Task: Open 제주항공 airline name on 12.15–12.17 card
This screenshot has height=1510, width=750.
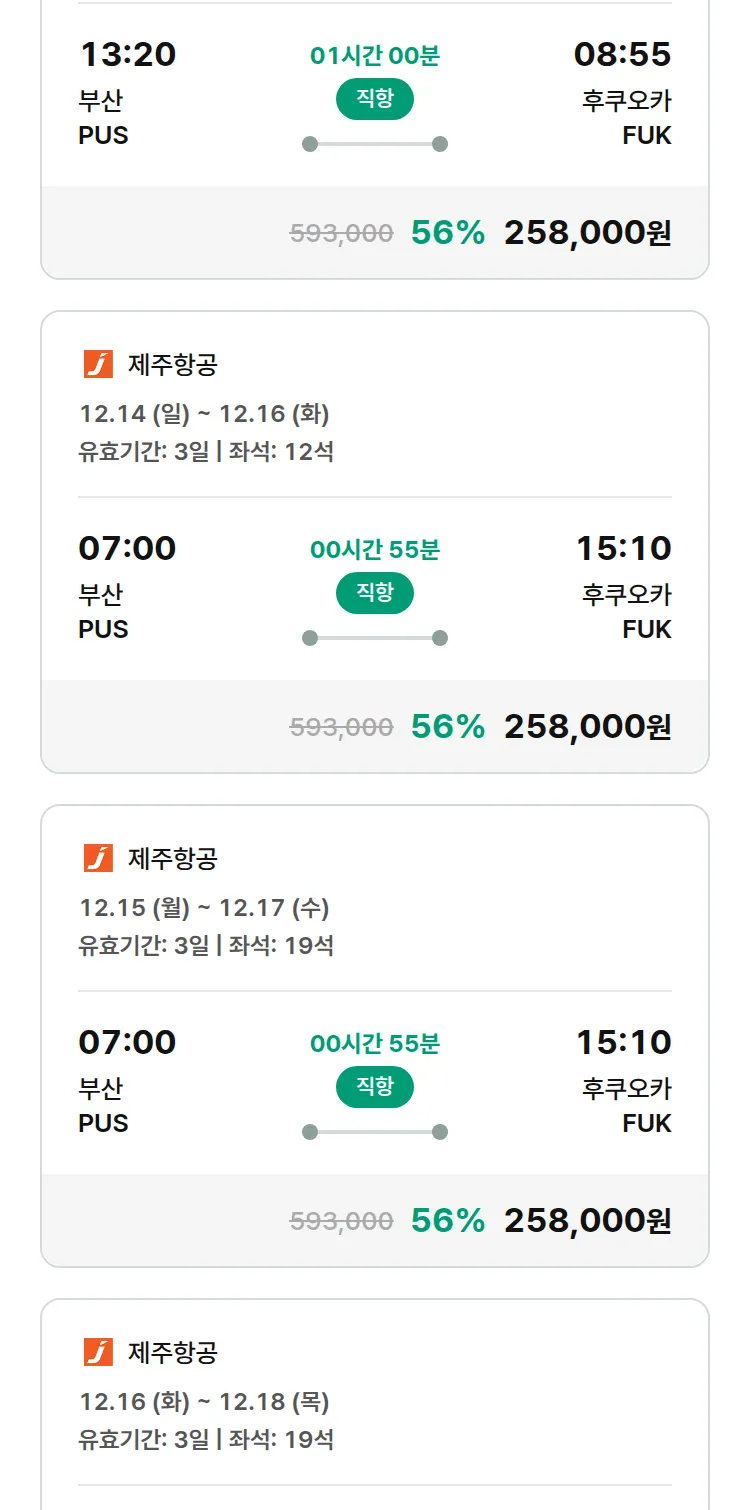Action: 173,859
